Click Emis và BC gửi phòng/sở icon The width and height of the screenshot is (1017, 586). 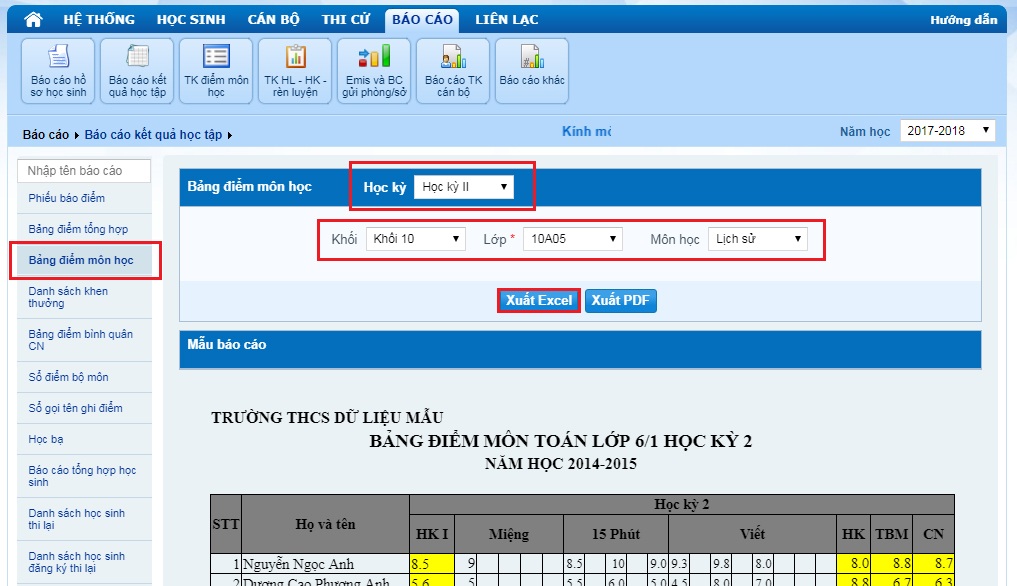tap(374, 71)
